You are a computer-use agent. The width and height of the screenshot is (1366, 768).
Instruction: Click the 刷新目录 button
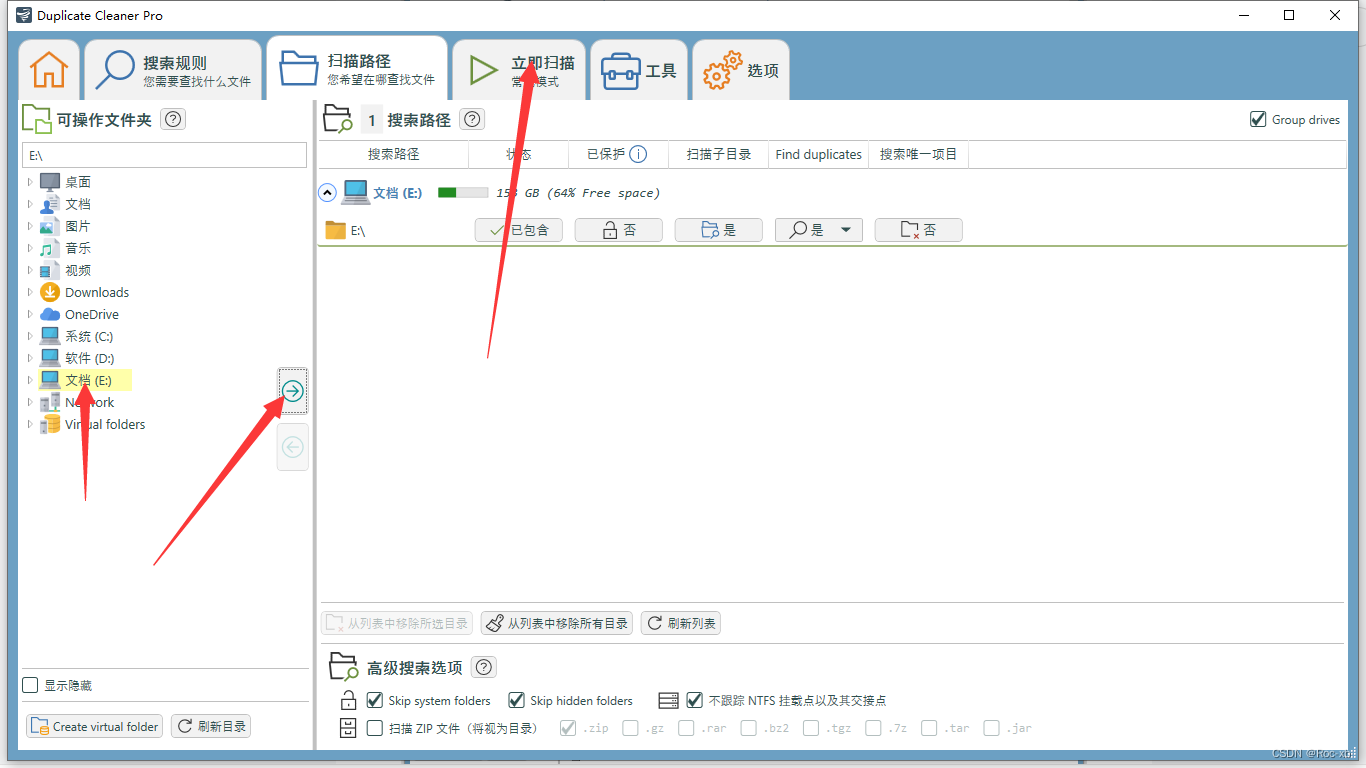211,726
